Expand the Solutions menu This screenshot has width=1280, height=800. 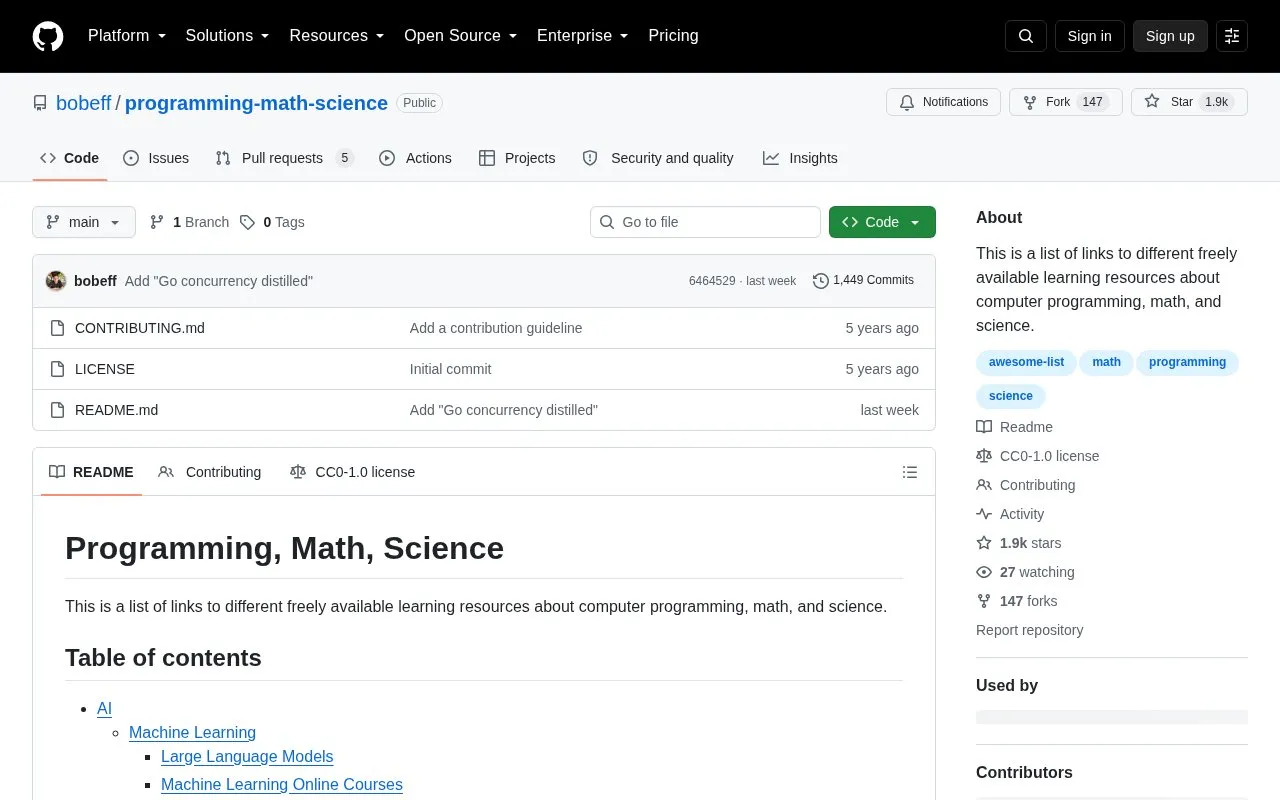[227, 36]
